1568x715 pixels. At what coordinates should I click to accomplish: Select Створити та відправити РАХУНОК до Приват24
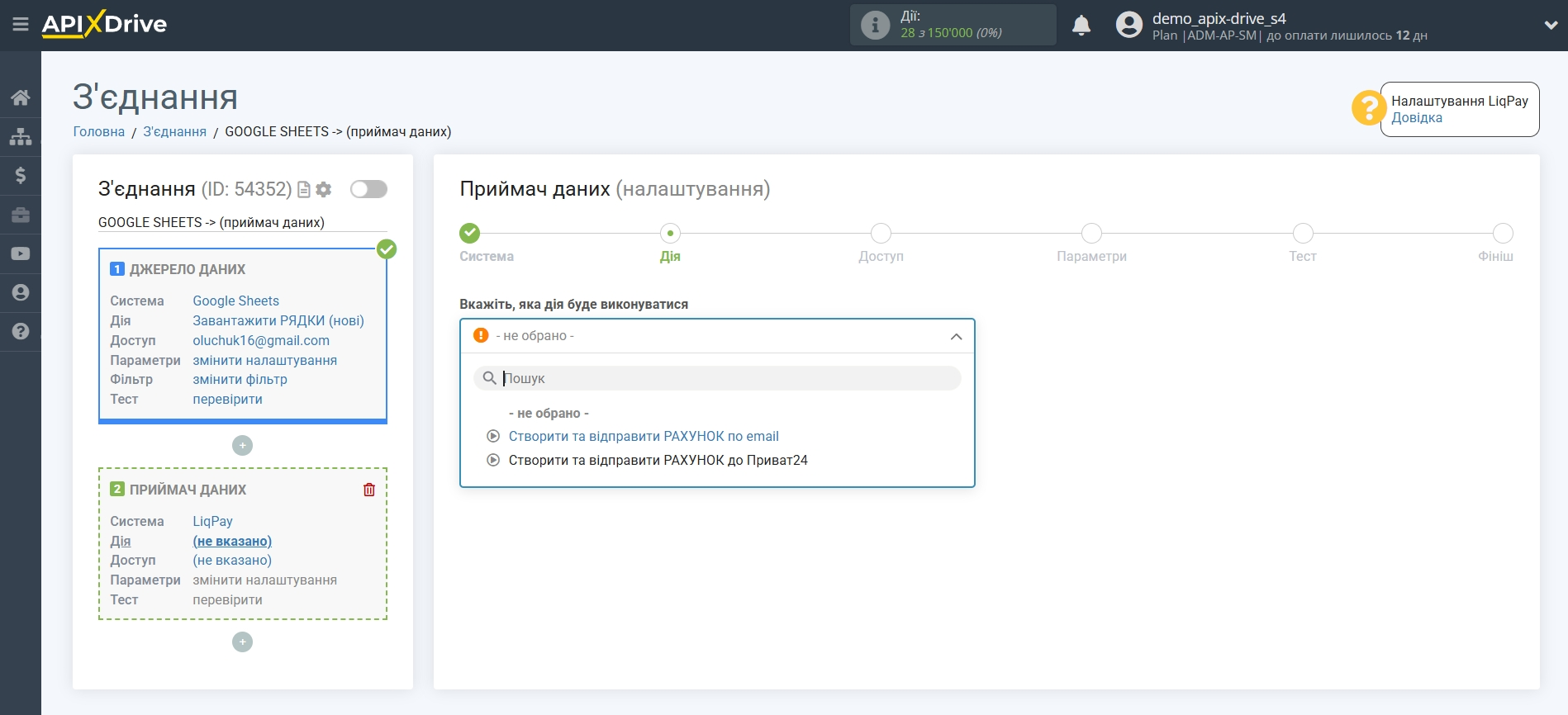[658, 461]
